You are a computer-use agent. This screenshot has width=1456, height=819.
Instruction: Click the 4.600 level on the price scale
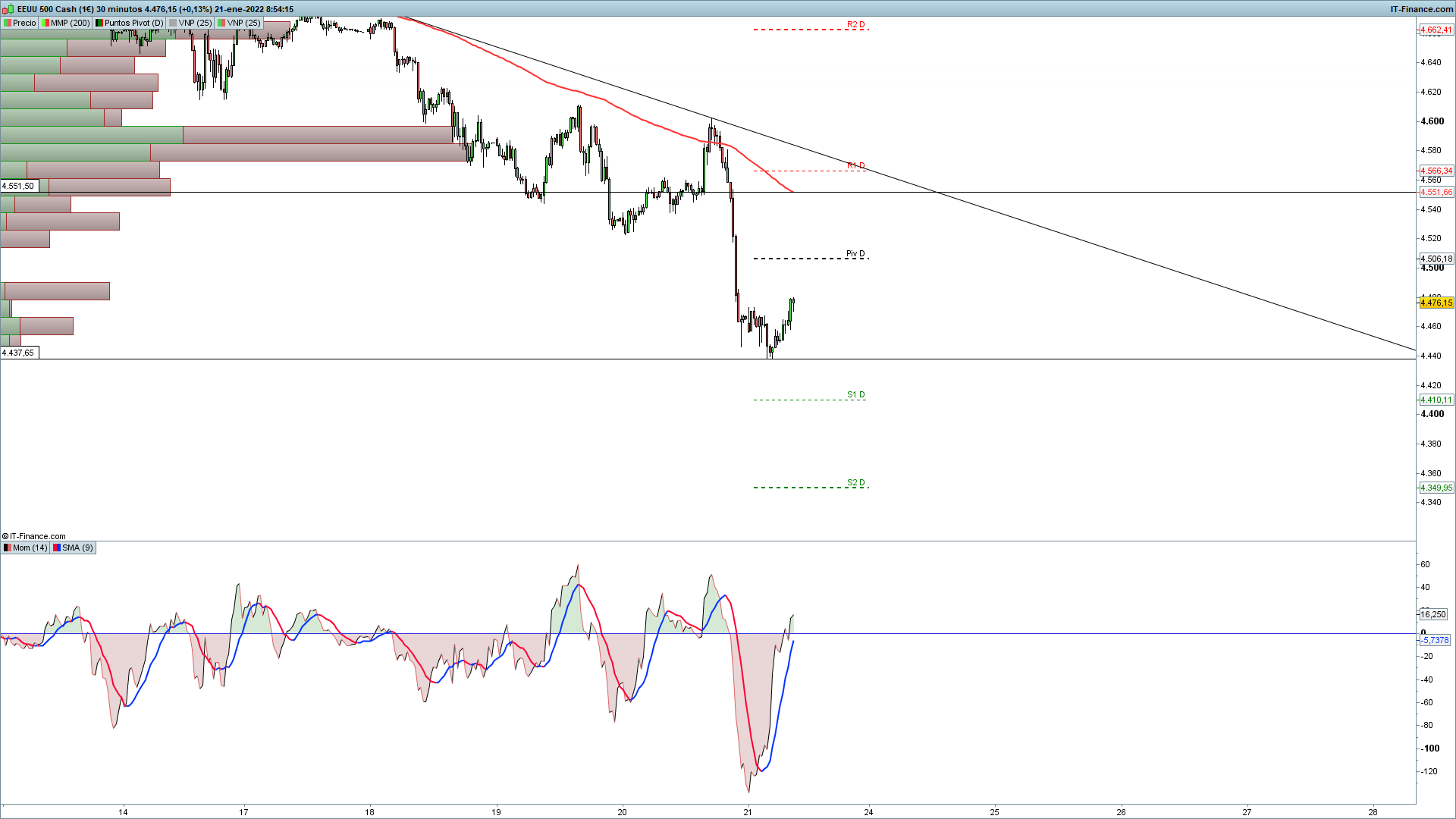click(1432, 121)
